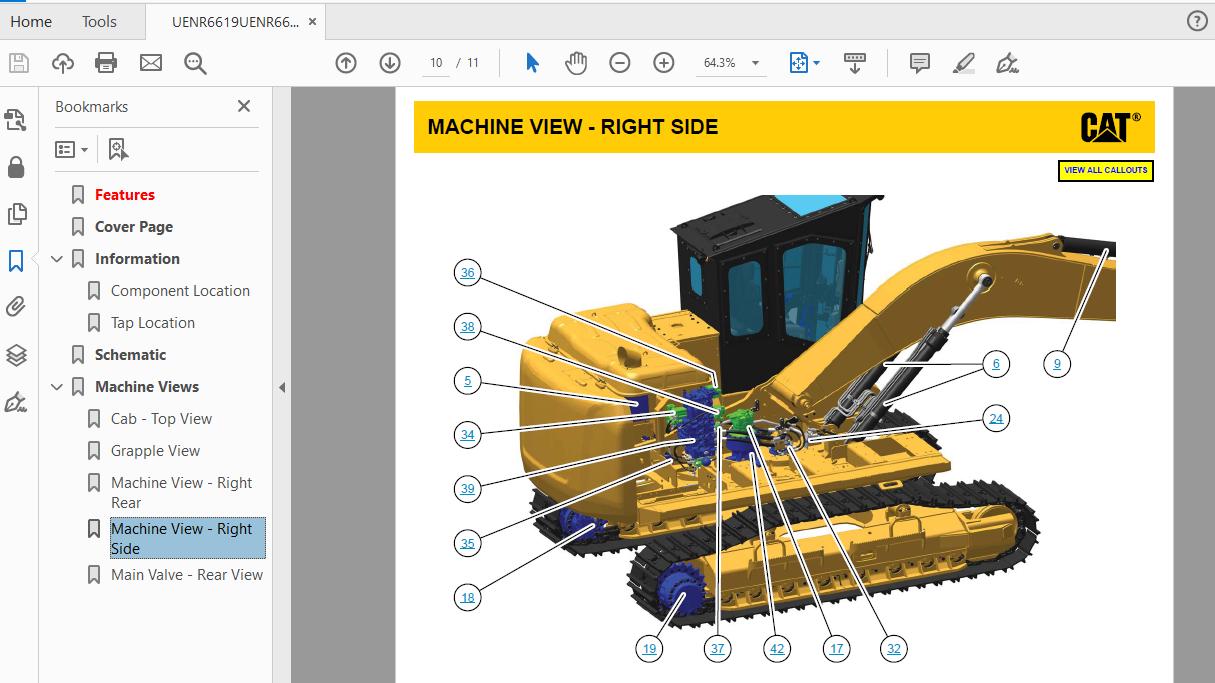Click callout number 36 link
Image resolution: width=1215 pixels, height=683 pixels.
467,273
